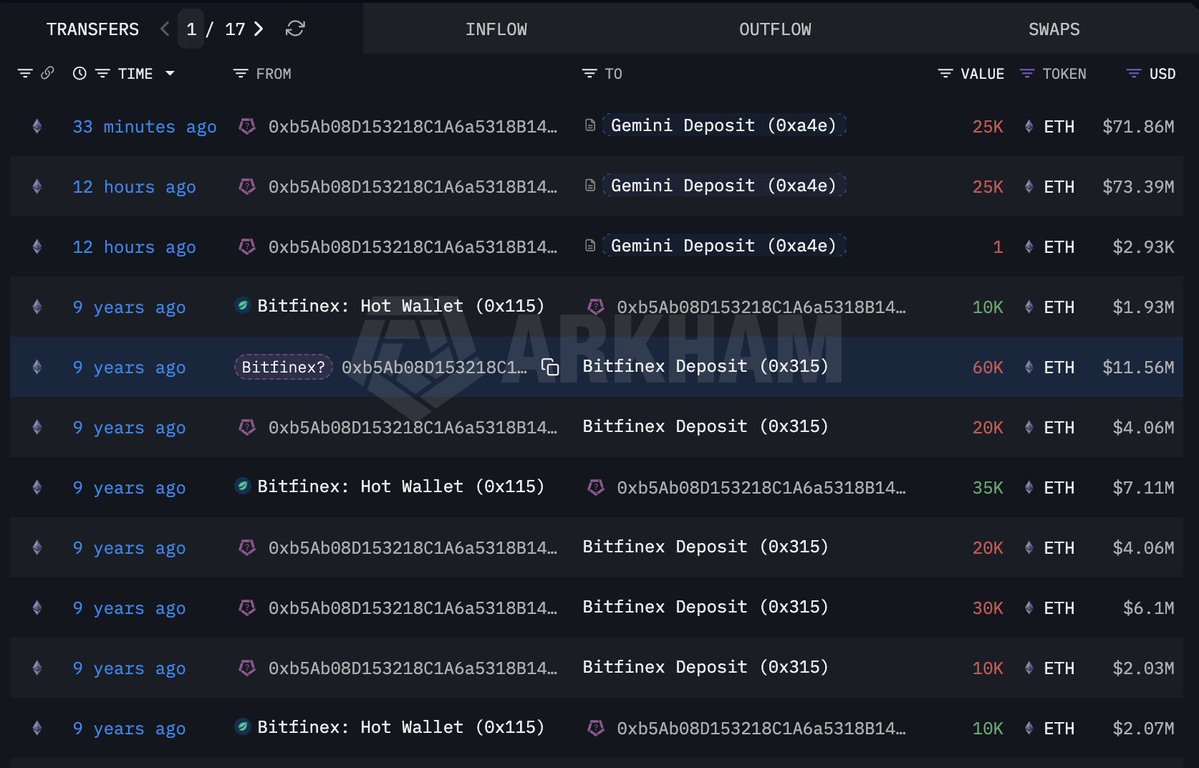Open first Gemini Deposit (0xa4e) entity
This screenshot has height=768, width=1199.
click(724, 126)
